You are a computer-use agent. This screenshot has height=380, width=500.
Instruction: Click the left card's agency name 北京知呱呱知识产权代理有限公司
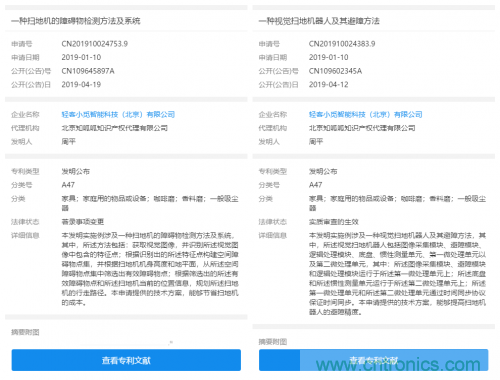114,128
